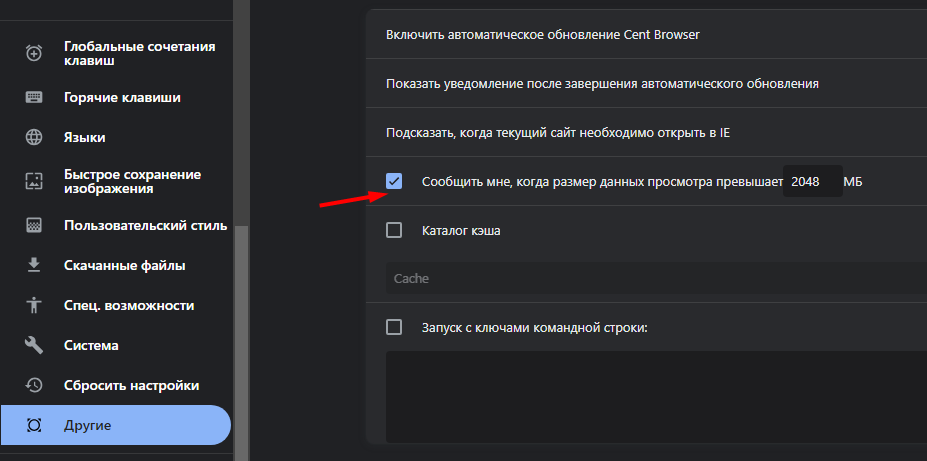
Task: Click Сообщить мне, когда размер данных label
Action: (x=602, y=181)
